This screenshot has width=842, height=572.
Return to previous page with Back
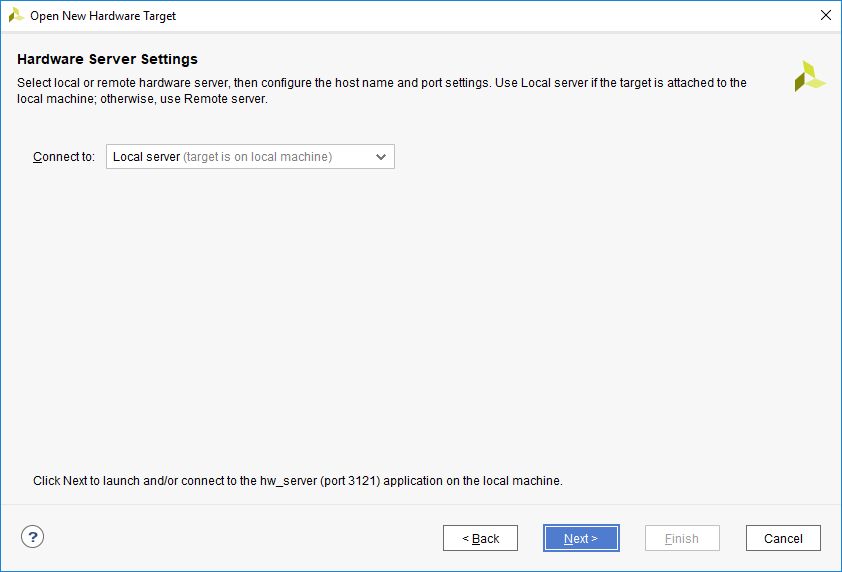coord(480,538)
